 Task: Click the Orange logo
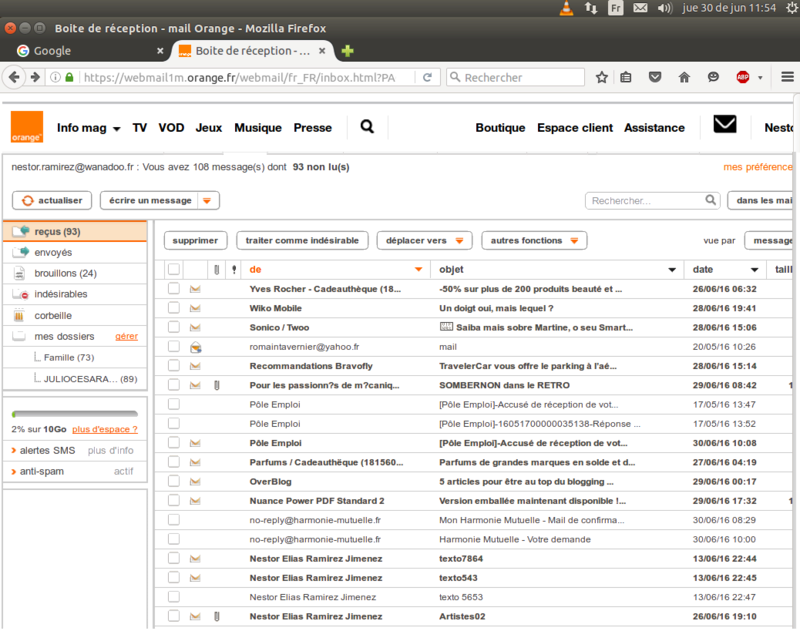(27, 127)
